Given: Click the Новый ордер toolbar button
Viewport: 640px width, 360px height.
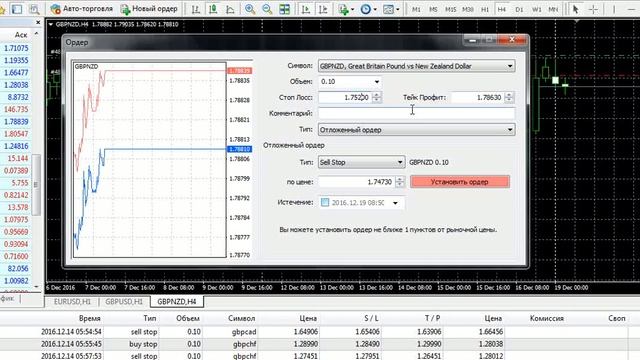Looking at the screenshot, I should (149, 9).
